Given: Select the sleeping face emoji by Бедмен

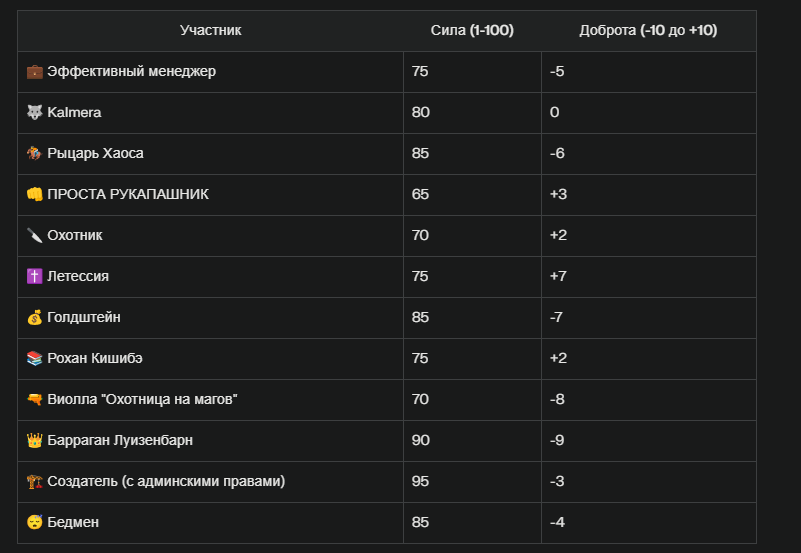Looking at the screenshot, I should click(35, 522).
